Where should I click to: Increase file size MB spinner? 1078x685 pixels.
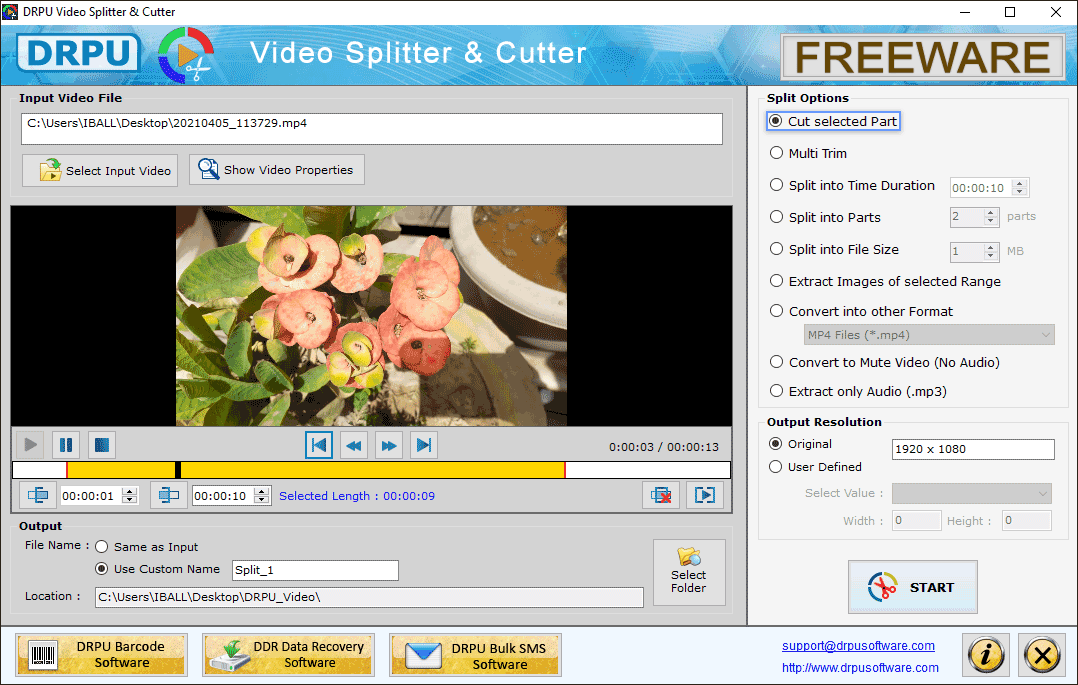pos(991,247)
